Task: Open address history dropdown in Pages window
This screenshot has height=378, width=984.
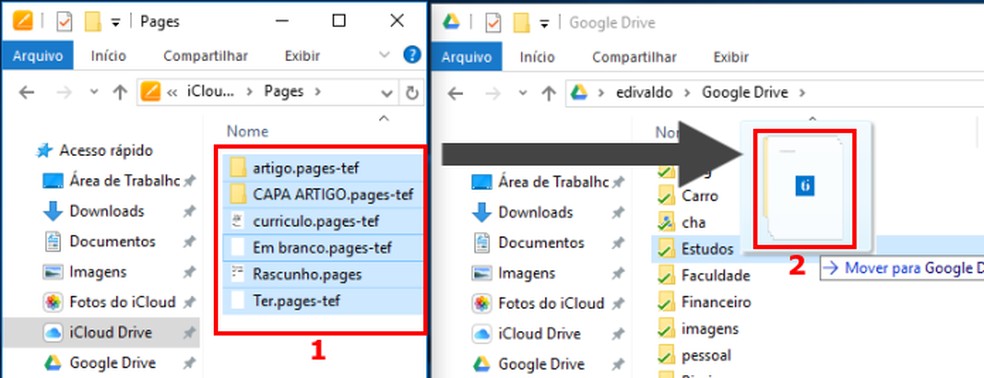Action: click(x=388, y=93)
